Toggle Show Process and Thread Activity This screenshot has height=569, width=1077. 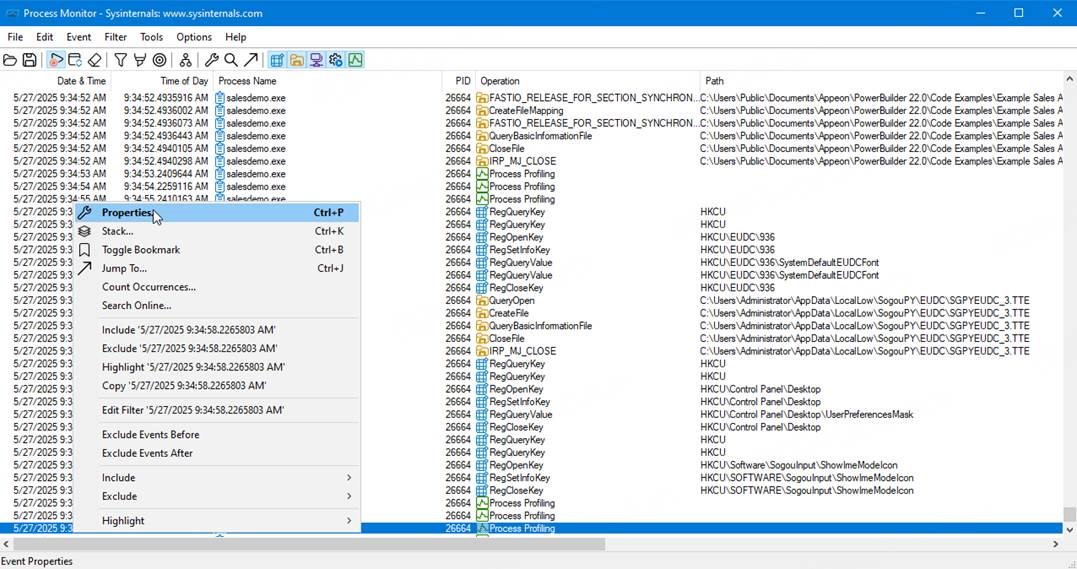(336, 60)
